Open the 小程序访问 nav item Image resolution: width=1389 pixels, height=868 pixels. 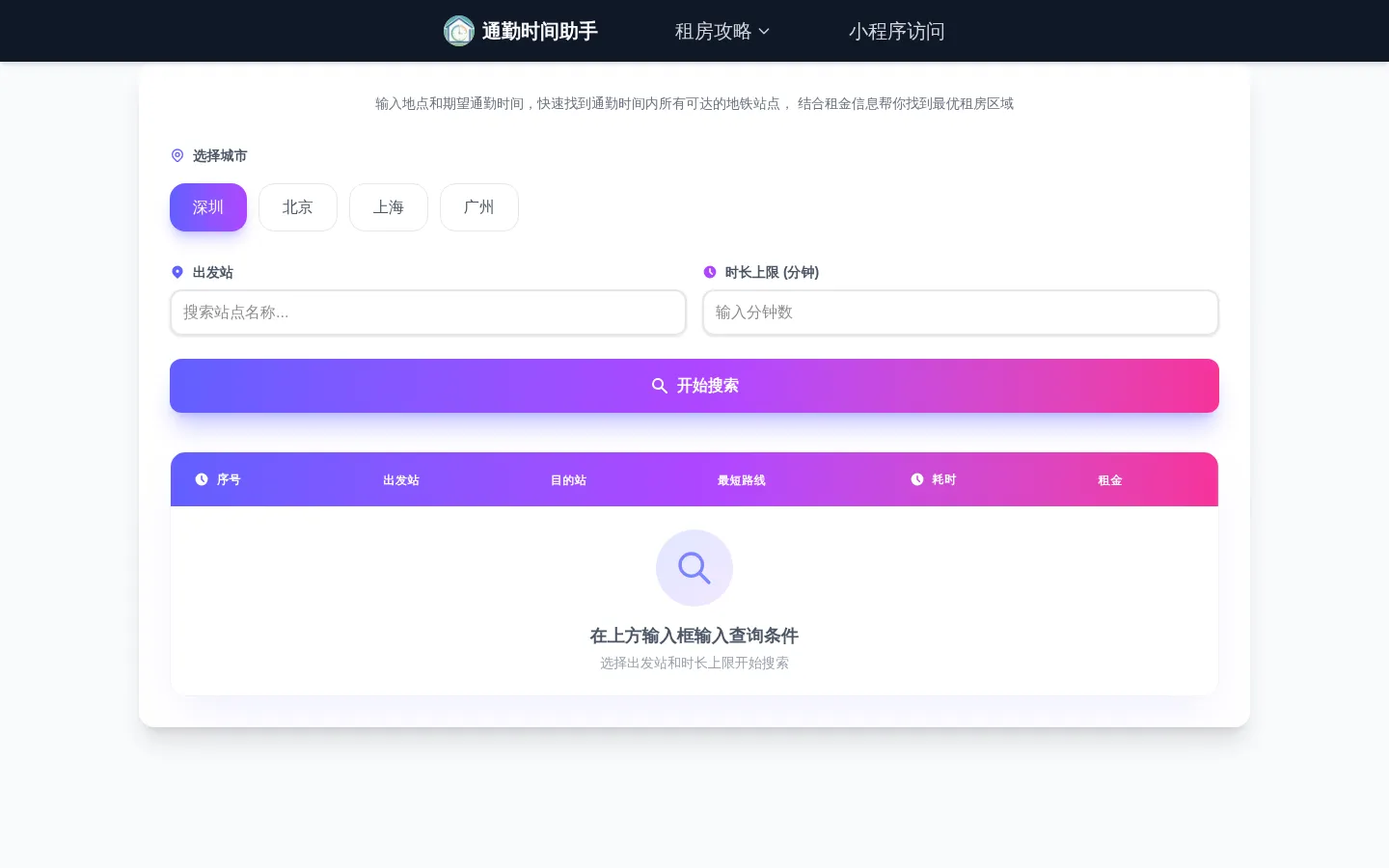(x=897, y=31)
